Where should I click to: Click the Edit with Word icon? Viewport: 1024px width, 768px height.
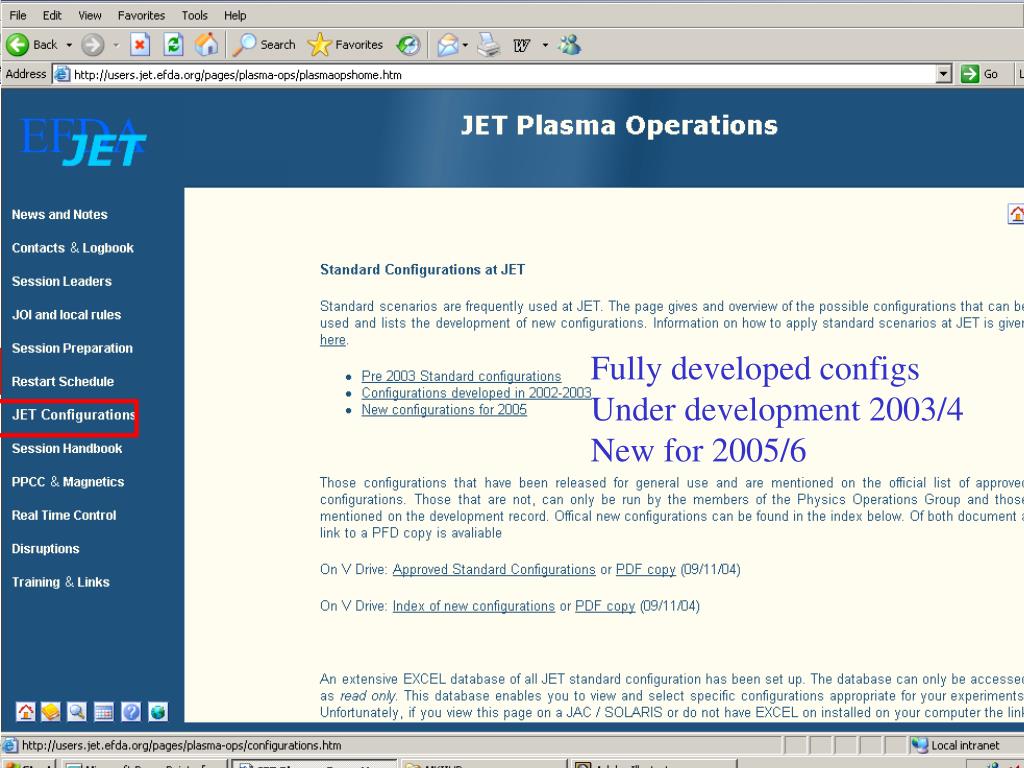(x=521, y=45)
